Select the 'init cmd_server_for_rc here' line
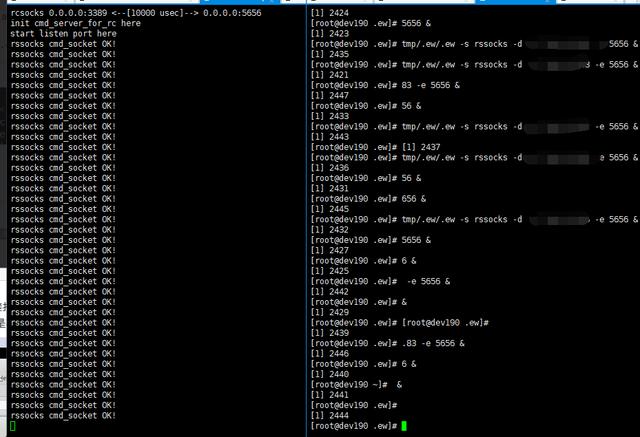The width and height of the screenshot is (640, 437). pos(76,23)
